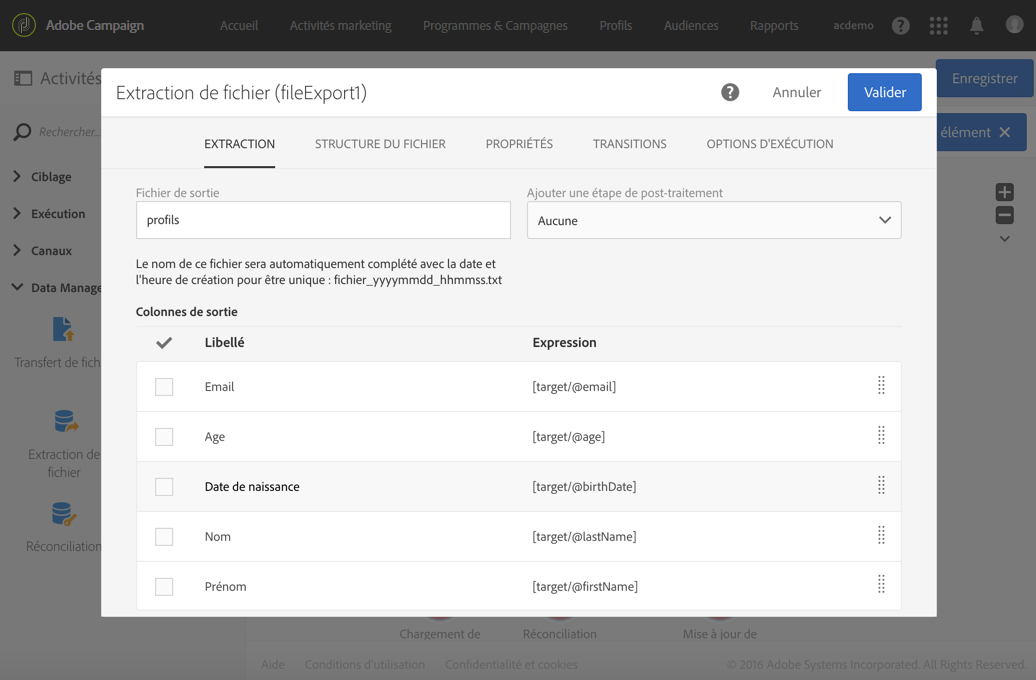Click the zoom in plus icon on canvas
This screenshot has width=1036, height=680.
(x=1004, y=192)
